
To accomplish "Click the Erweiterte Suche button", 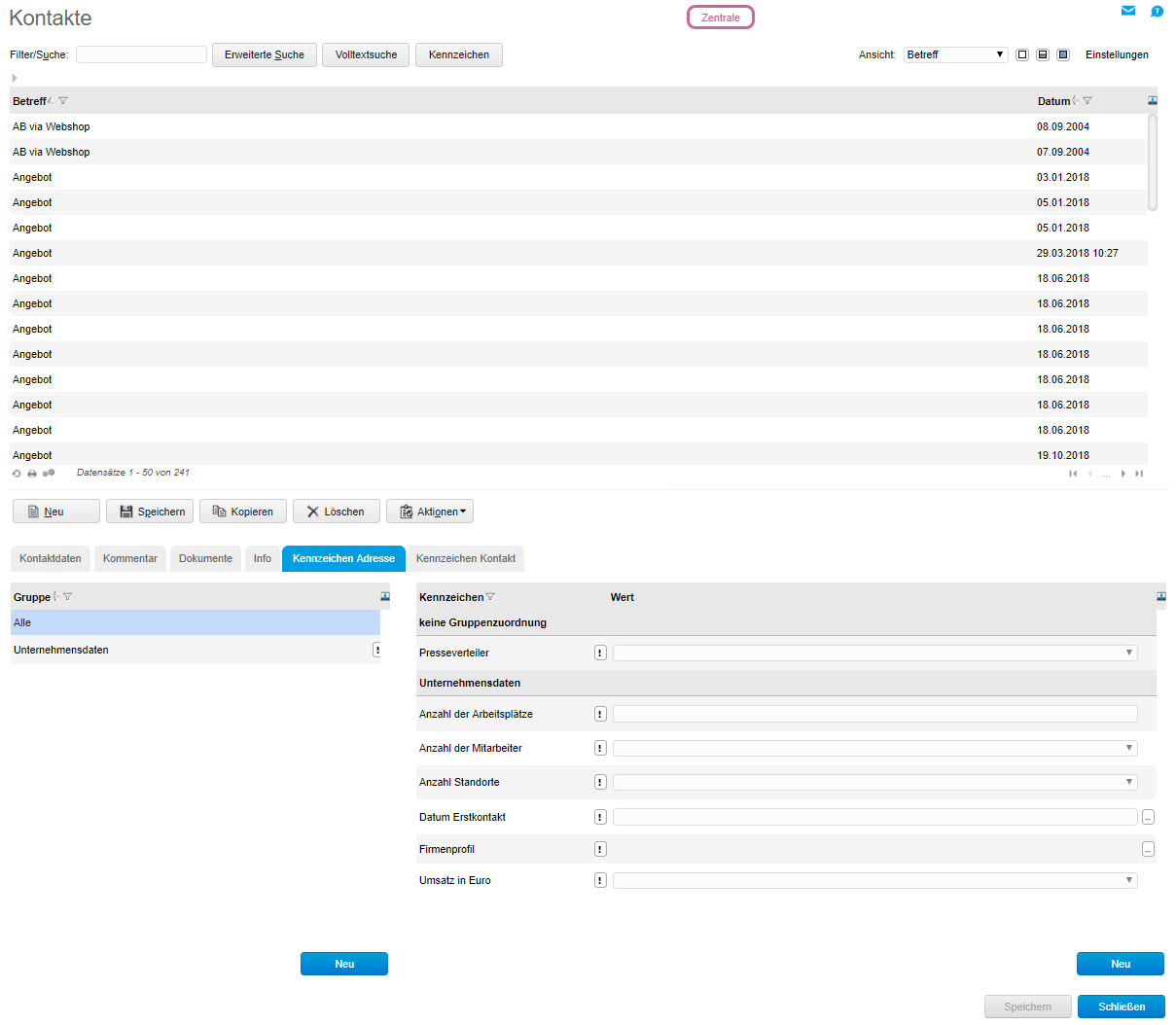I will point(265,54).
